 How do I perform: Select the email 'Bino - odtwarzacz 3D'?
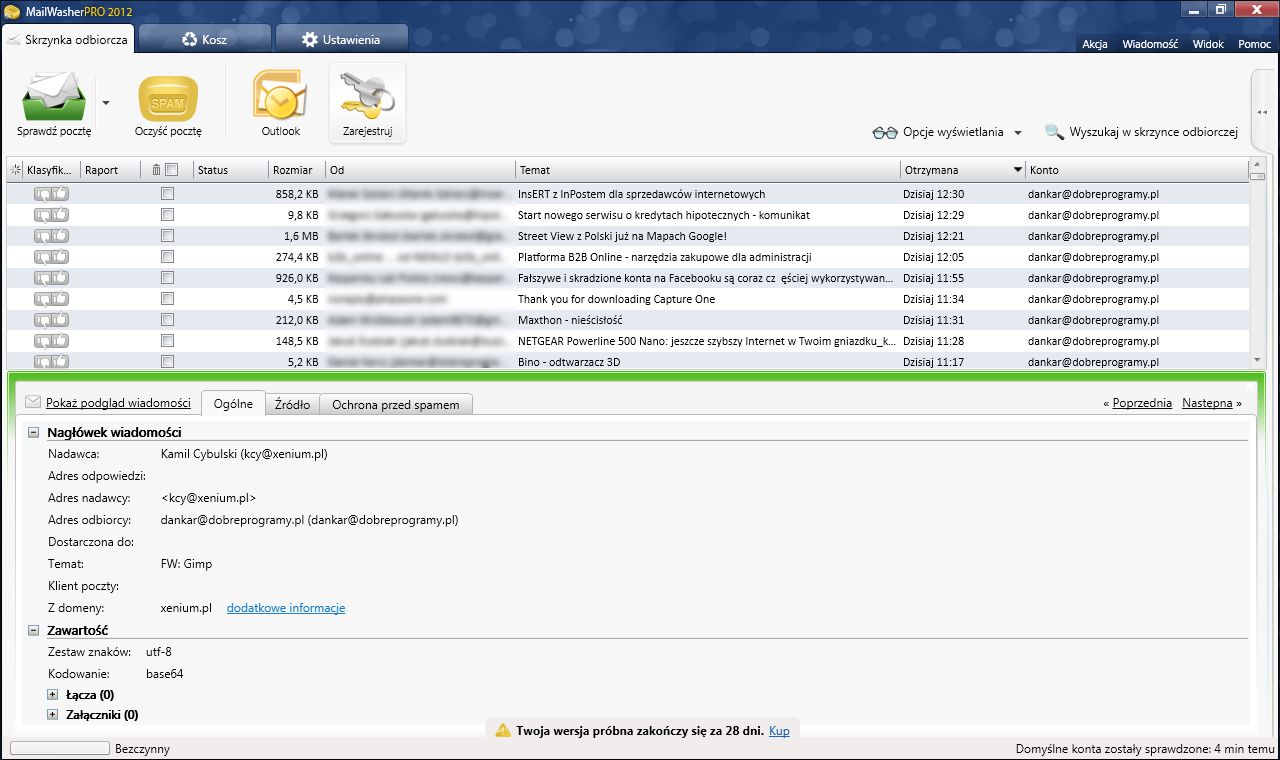tap(627, 361)
